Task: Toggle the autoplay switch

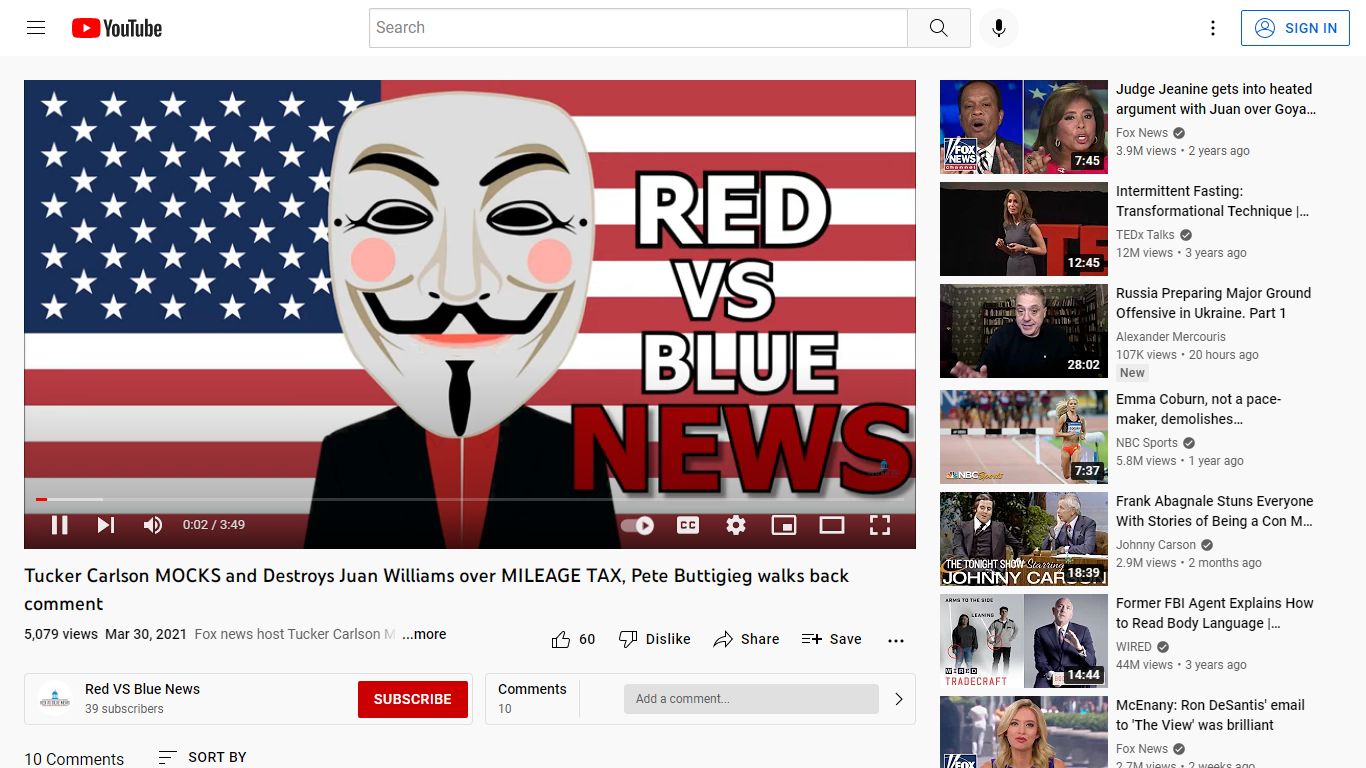Action: [x=637, y=525]
